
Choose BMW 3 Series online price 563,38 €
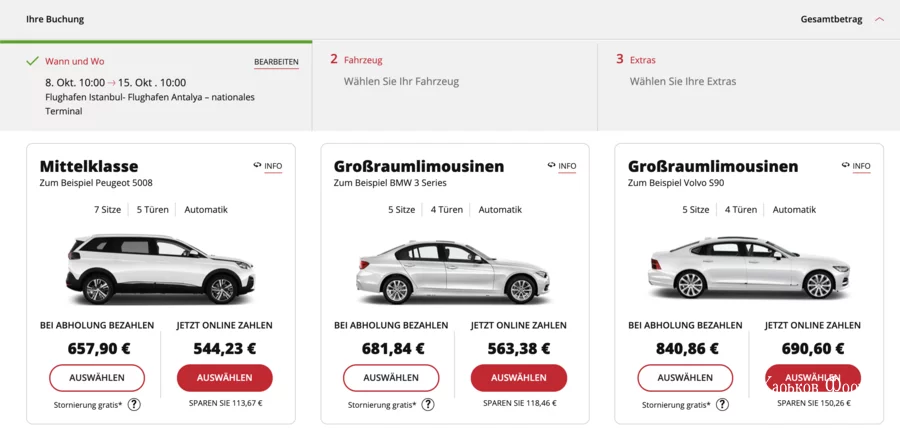(518, 378)
